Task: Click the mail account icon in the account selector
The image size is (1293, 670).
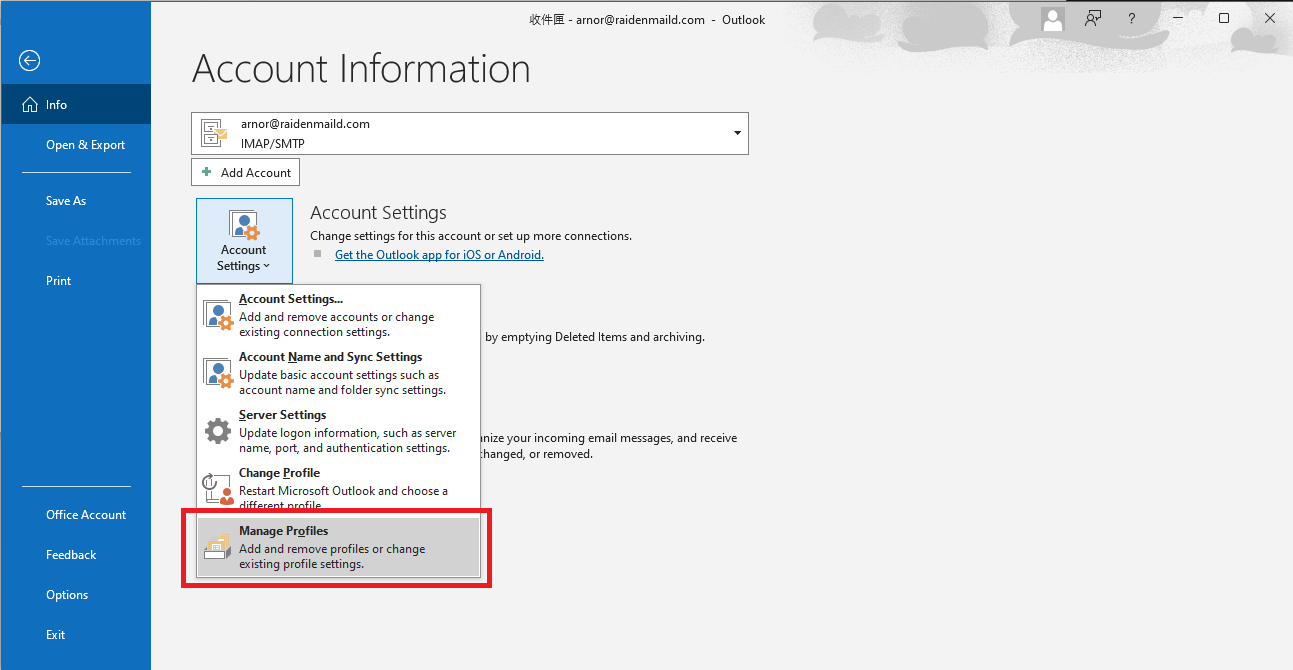Action: (x=214, y=133)
